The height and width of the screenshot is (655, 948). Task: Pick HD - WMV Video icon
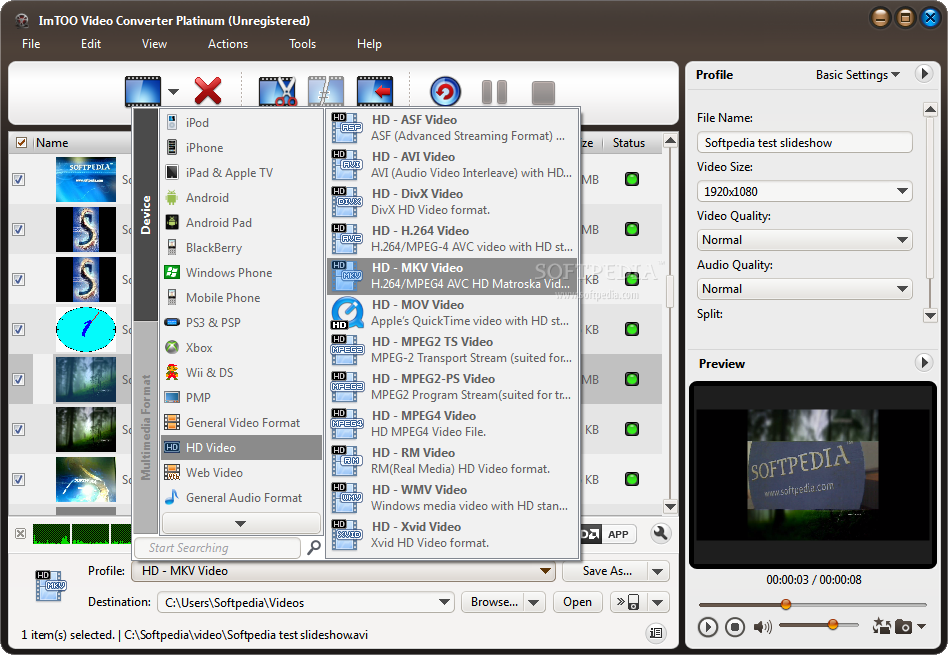pyautogui.click(x=346, y=497)
